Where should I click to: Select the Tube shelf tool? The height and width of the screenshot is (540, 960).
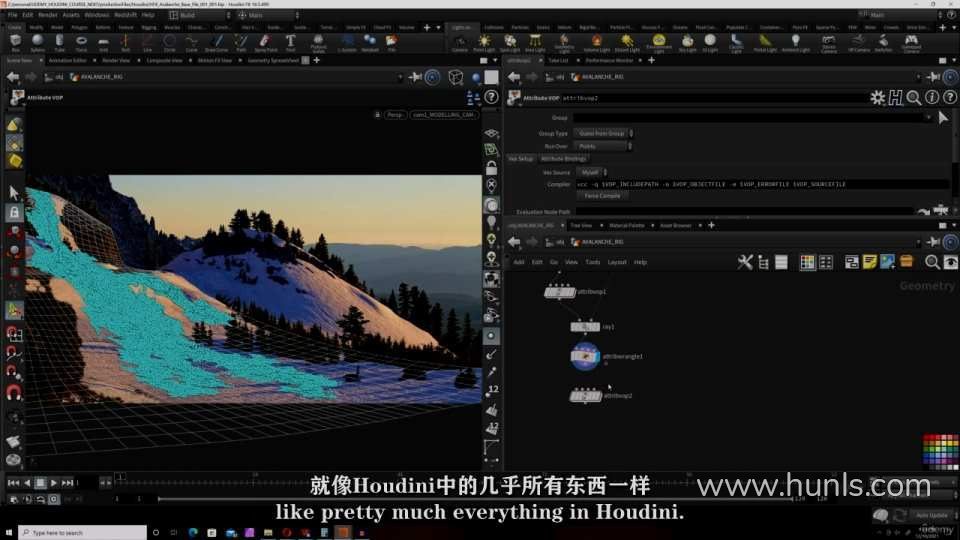(x=59, y=42)
